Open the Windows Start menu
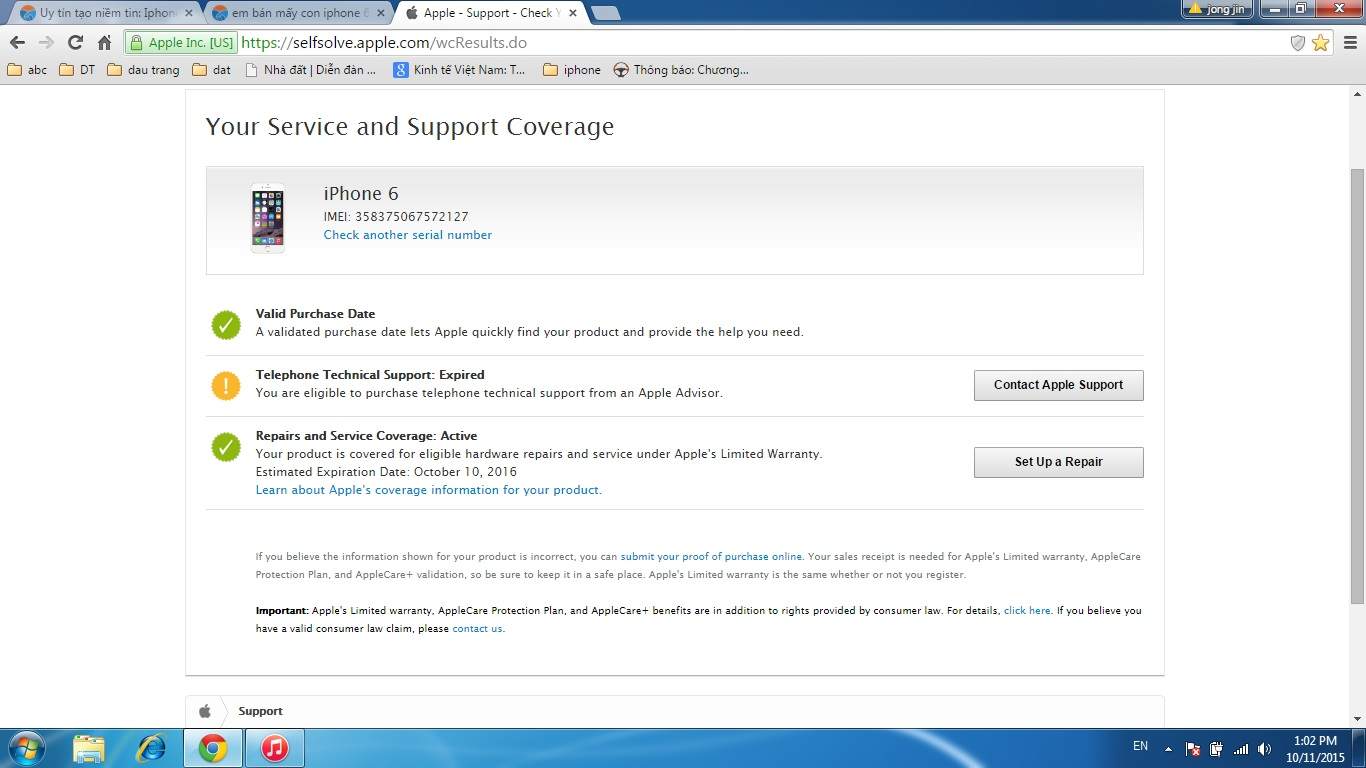 click(27, 748)
